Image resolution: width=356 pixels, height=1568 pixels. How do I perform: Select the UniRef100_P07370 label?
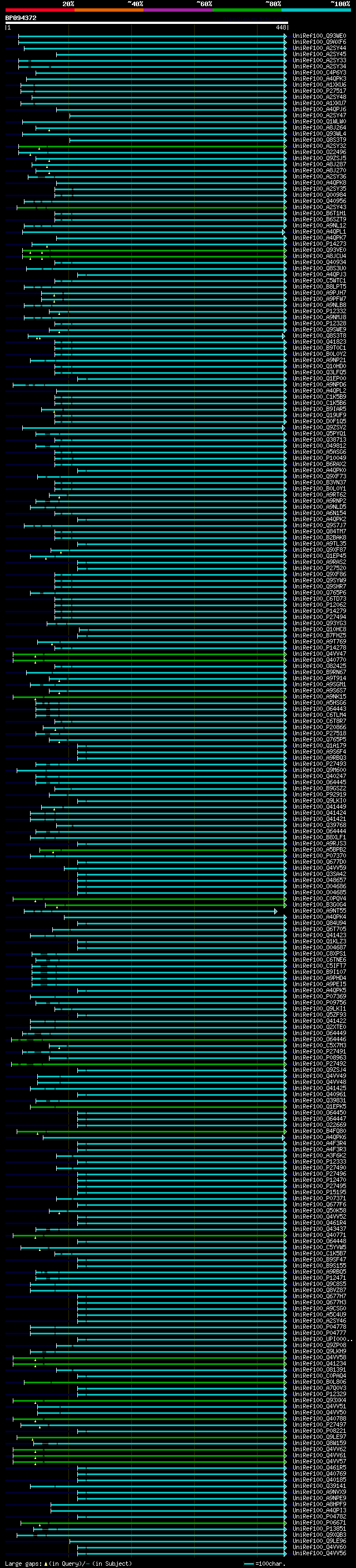(319, 855)
